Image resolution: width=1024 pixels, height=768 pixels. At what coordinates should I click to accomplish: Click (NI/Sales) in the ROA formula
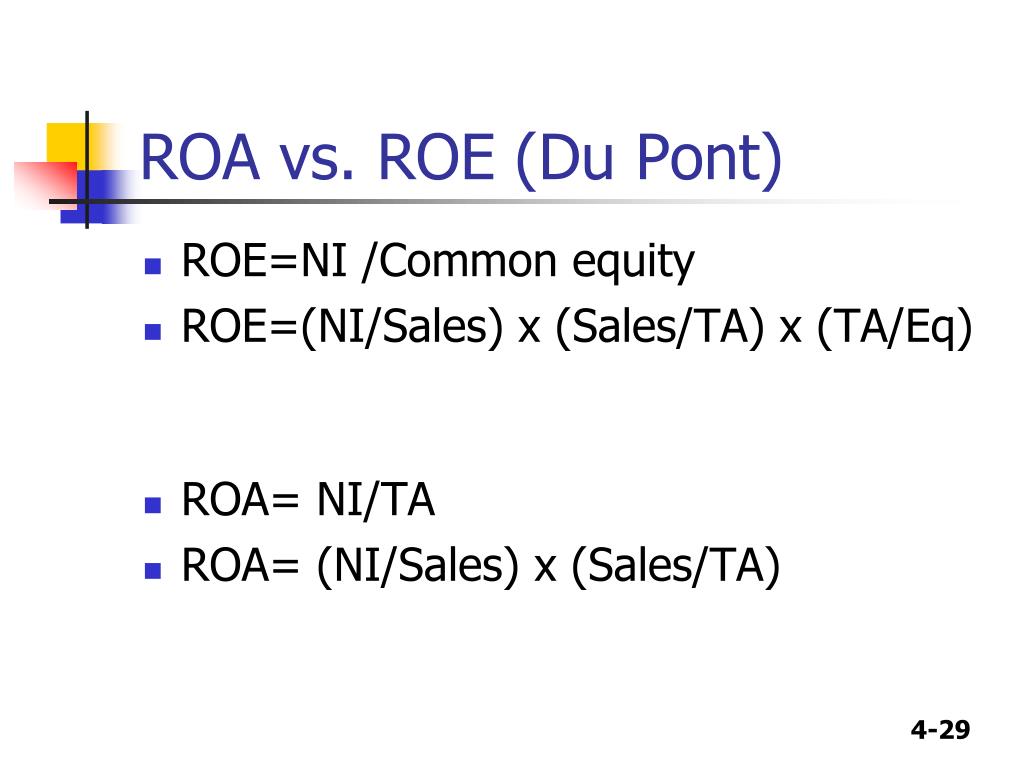click(x=417, y=567)
